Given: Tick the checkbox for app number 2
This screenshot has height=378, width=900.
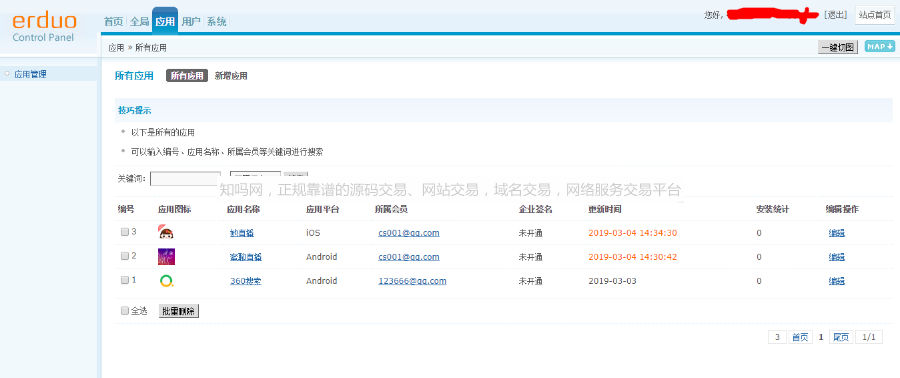Looking at the screenshot, I should [x=125, y=256].
